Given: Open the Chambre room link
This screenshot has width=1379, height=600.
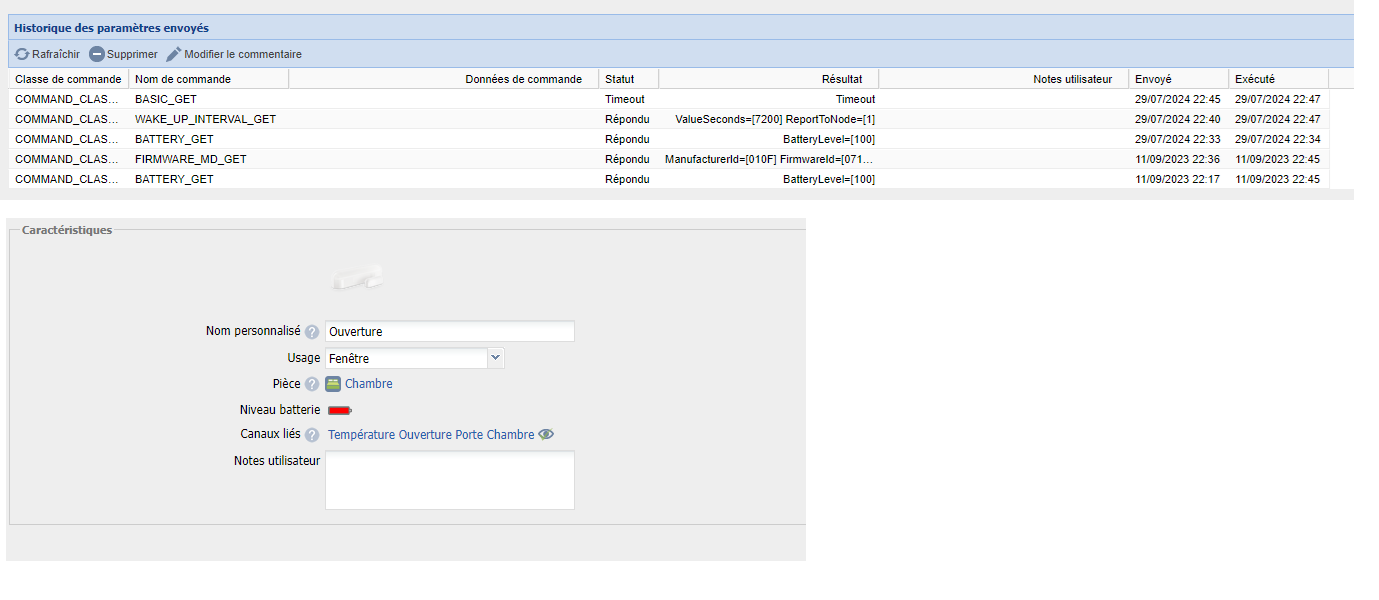Looking at the screenshot, I should click(369, 384).
